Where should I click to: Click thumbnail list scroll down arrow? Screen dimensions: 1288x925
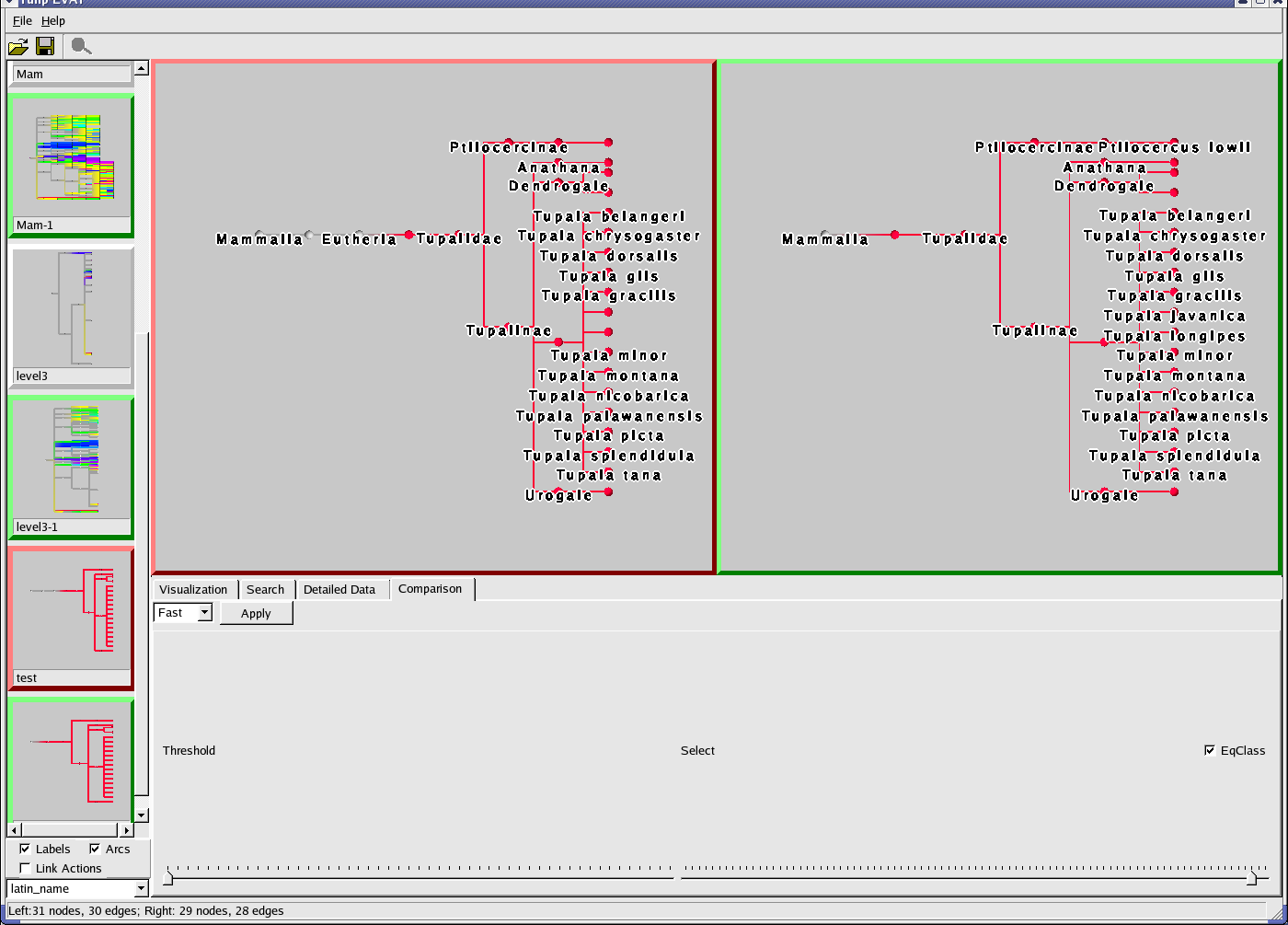click(x=142, y=815)
